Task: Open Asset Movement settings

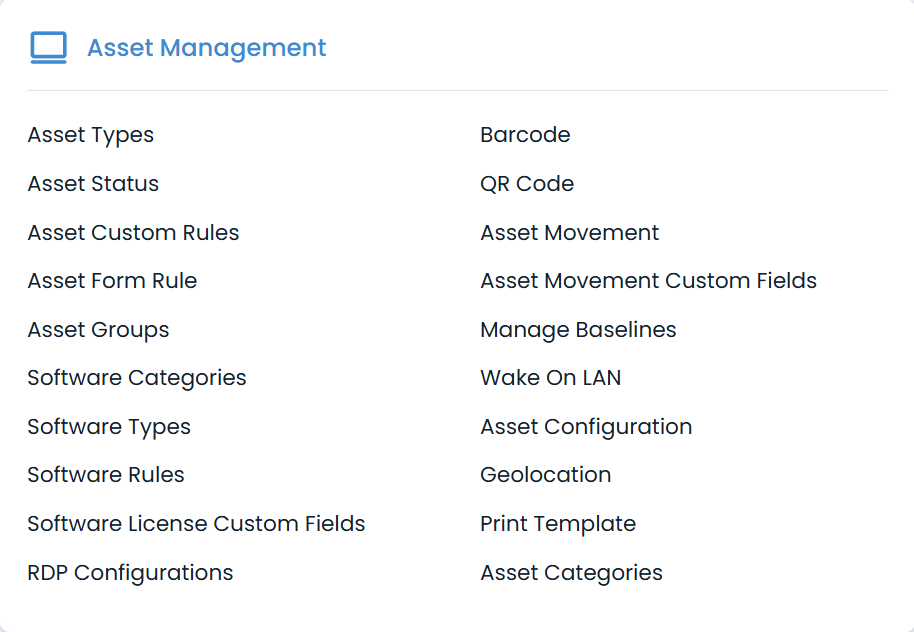Action: pyautogui.click(x=569, y=232)
